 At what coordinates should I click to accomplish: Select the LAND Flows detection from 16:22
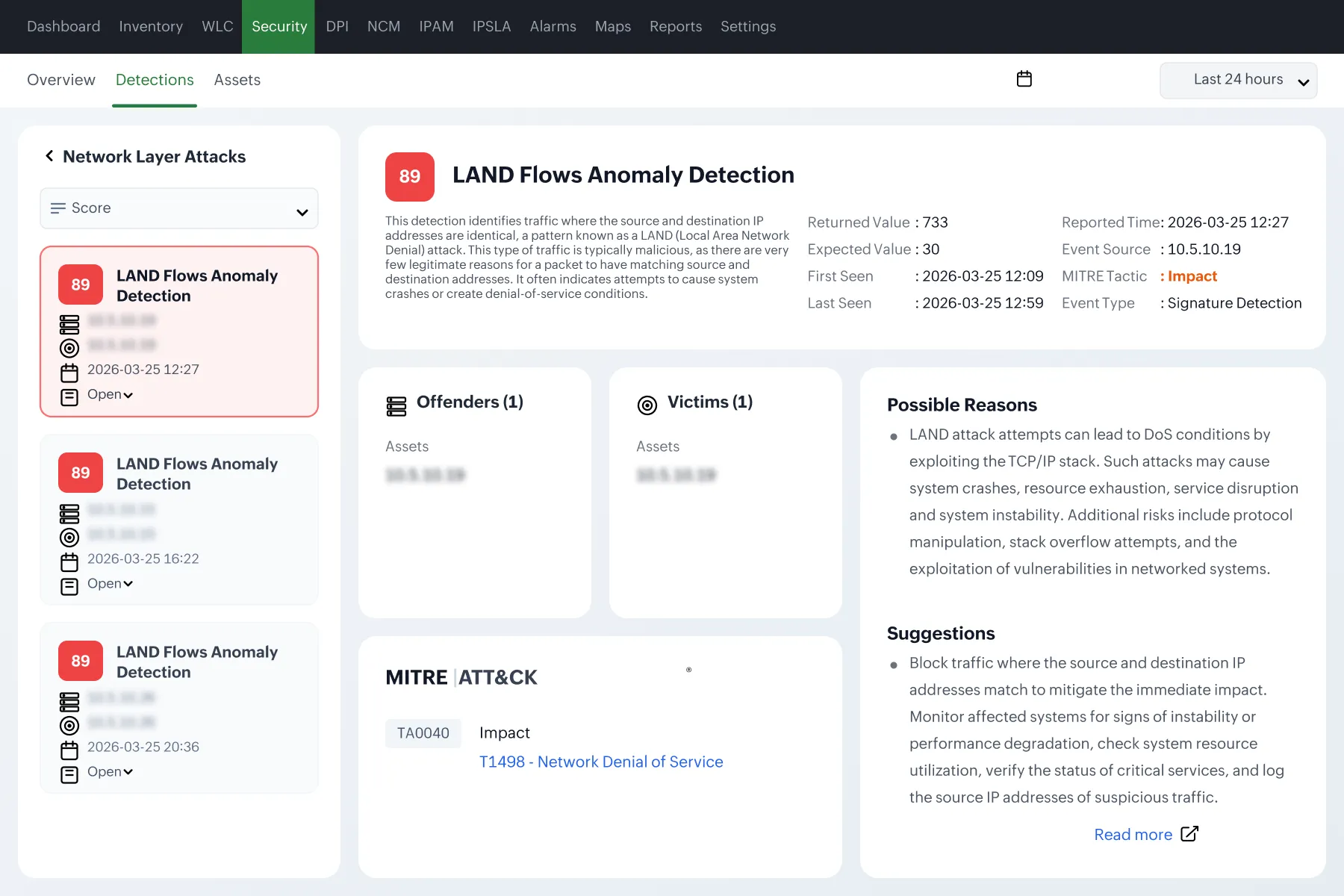(179, 520)
